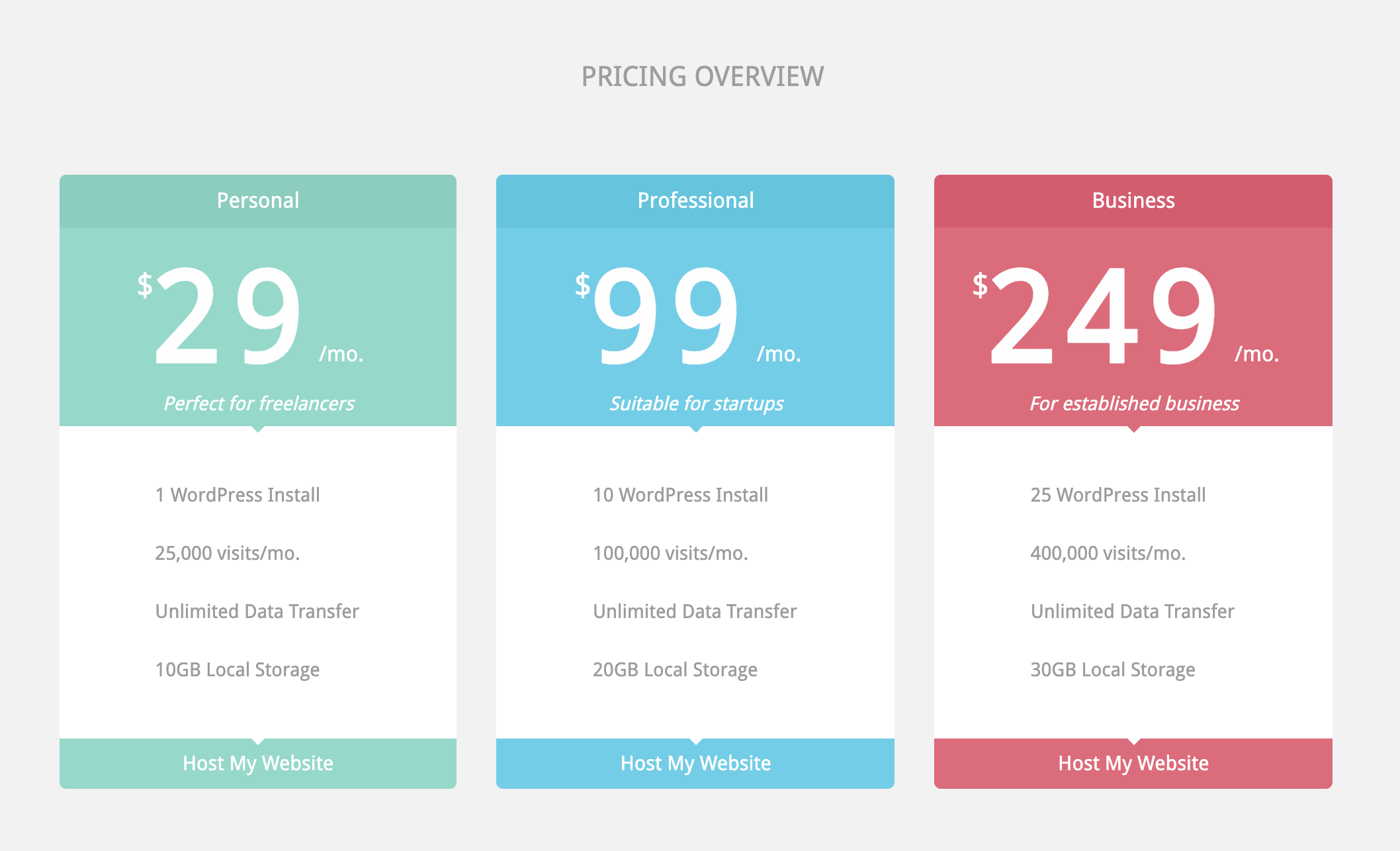Click '1 WordPress Install' feature
The height and width of the screenshot is (851, 1400).
238,495
